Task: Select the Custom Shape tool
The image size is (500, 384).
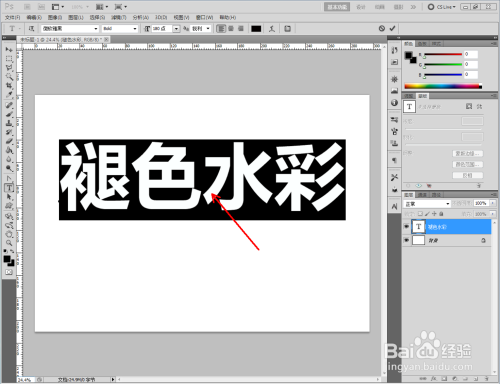Action: [9, 206]
